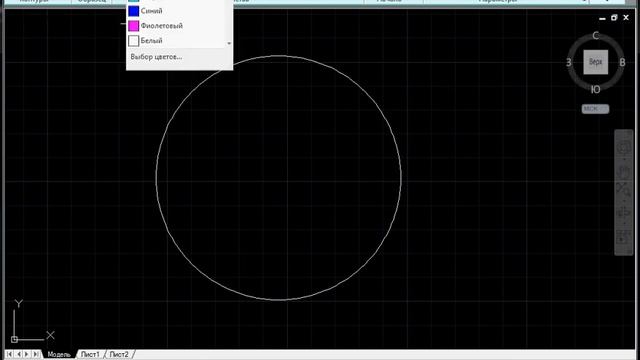This screenshot has width=640, height=360.
Task: Restore down the drawing viewport window
Action: pyautogui.click(x=614, y=18)
